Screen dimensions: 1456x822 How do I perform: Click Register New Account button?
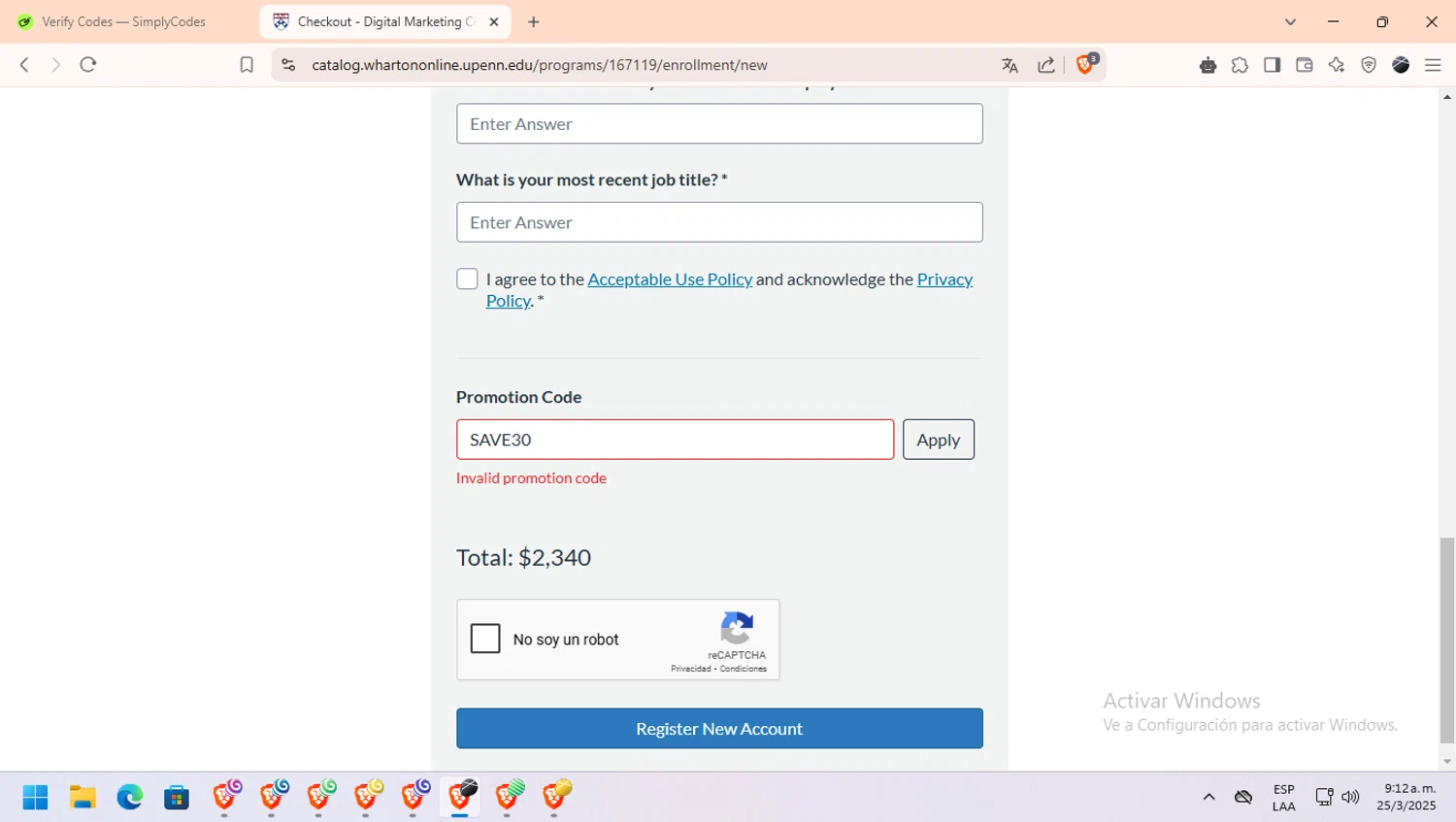[719, 729]
